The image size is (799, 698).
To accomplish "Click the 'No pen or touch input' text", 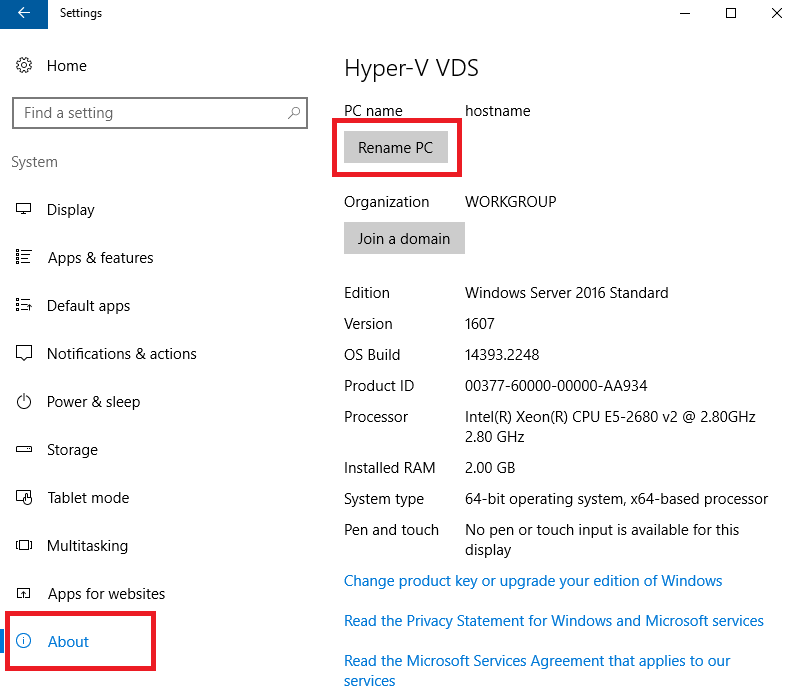I will [602, 540].
